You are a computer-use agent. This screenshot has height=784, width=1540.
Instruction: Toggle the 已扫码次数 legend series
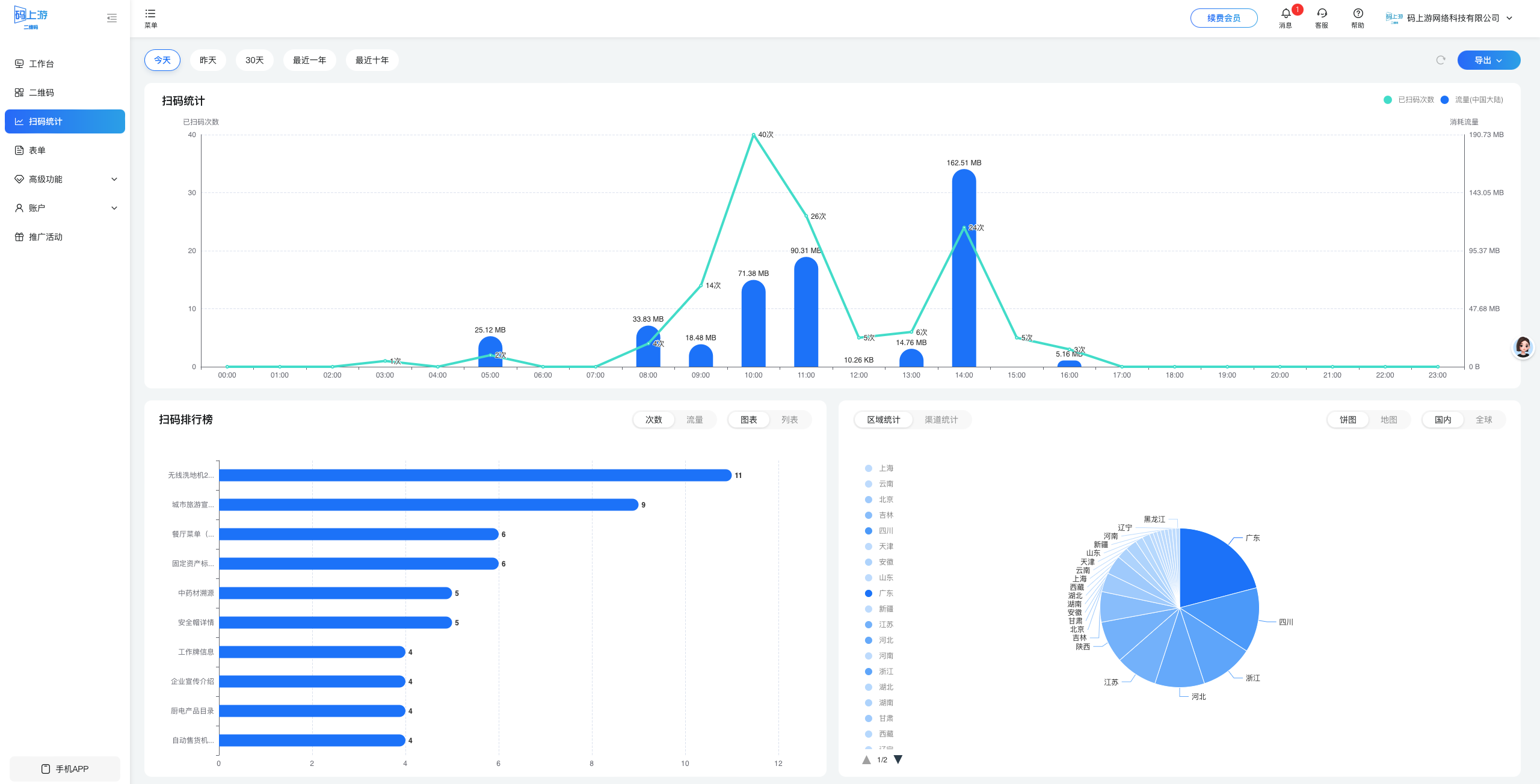click(x=1409, y=100)
